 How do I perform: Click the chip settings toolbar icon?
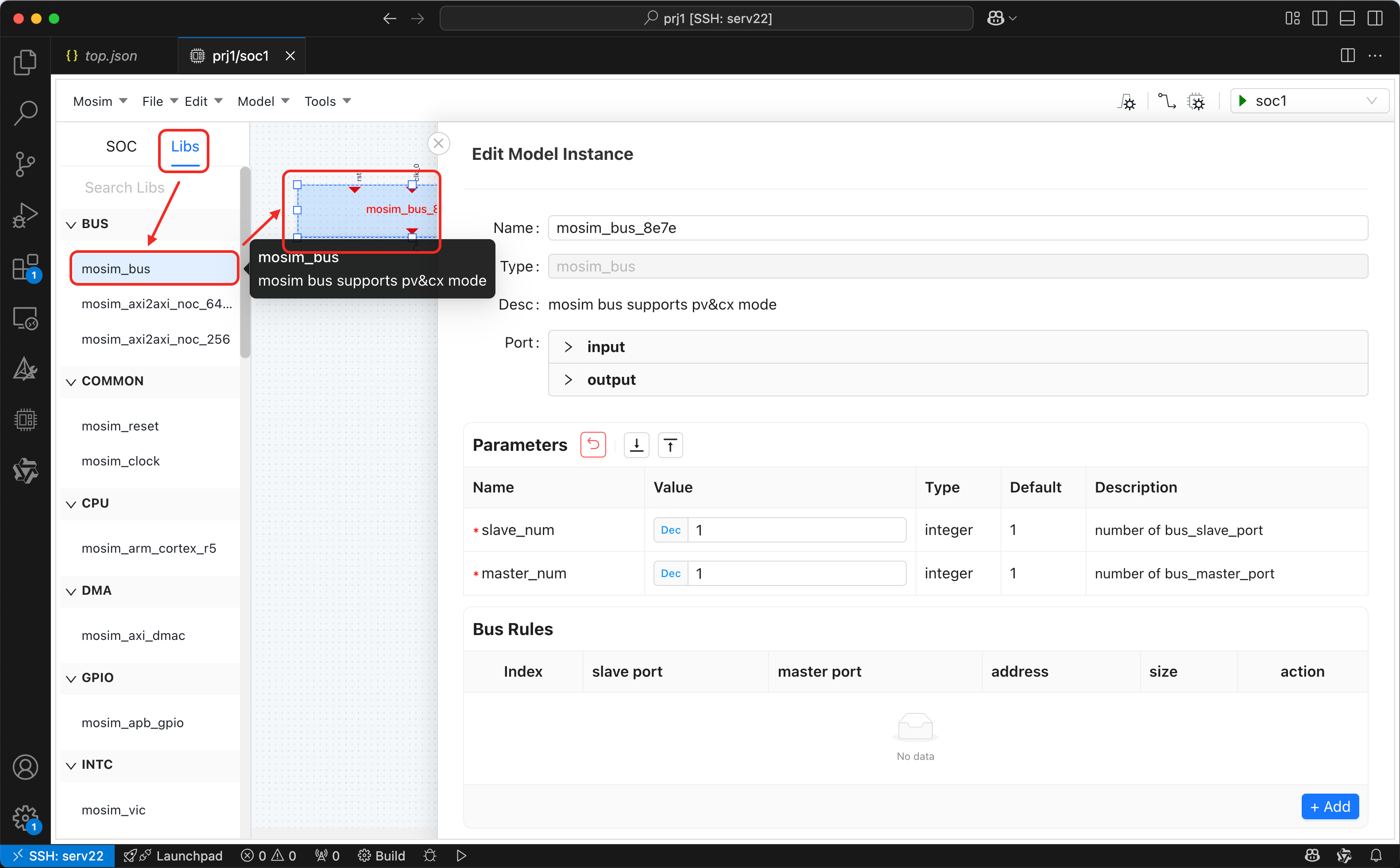(x=1196, y=101)
